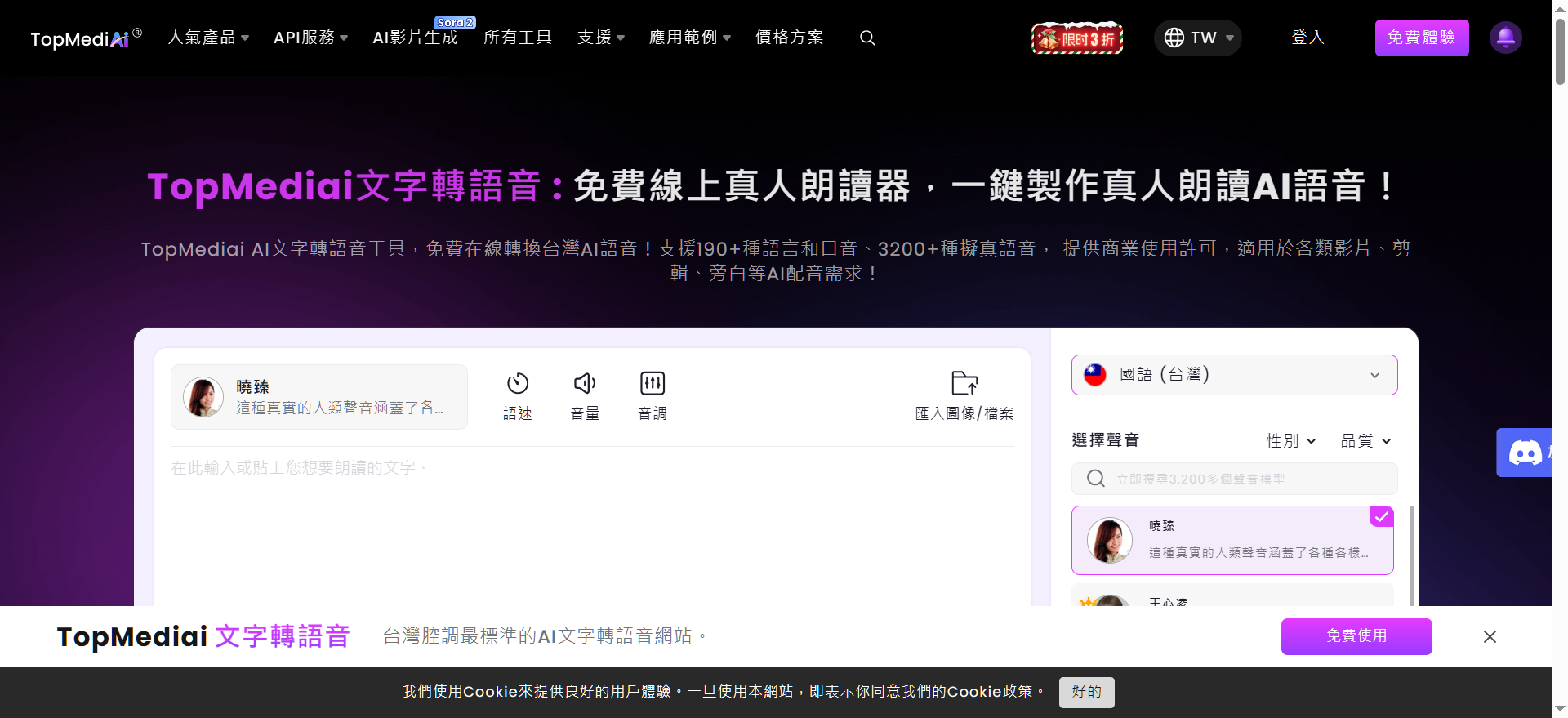Open the 品質 quality filter dropdown
Screen dimensions: 1568x718
1365,441
